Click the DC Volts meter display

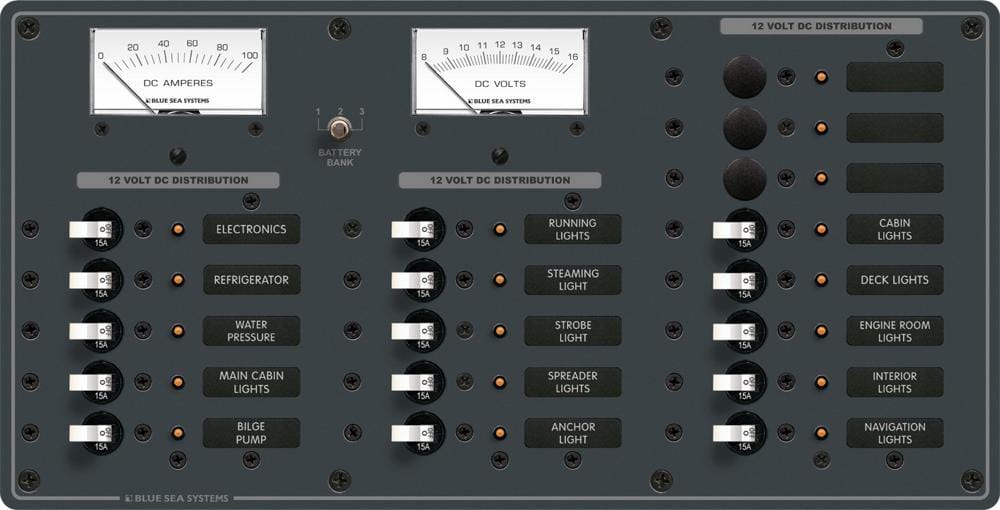pyautogui.click(x=500, y=72)
